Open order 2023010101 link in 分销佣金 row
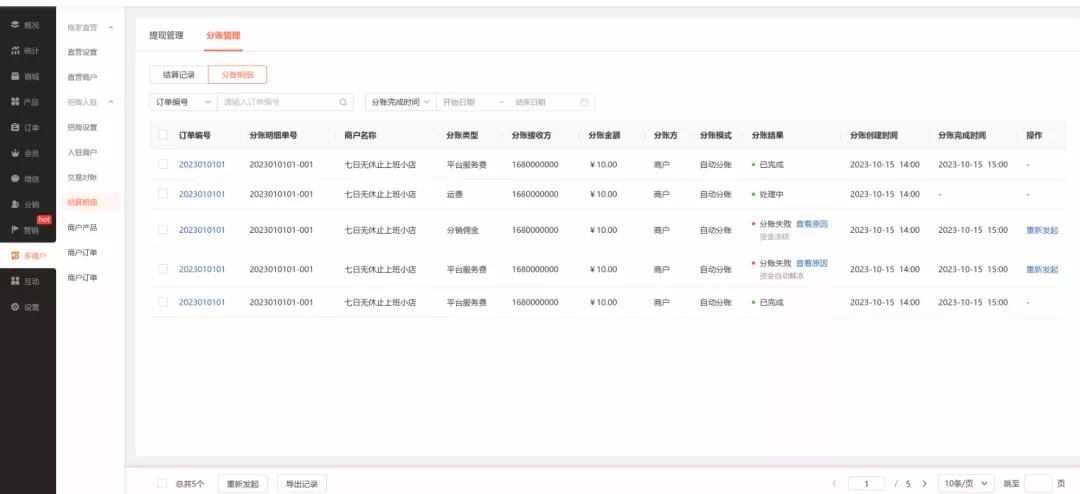1080x494 pixels. [x=202, y=230]
